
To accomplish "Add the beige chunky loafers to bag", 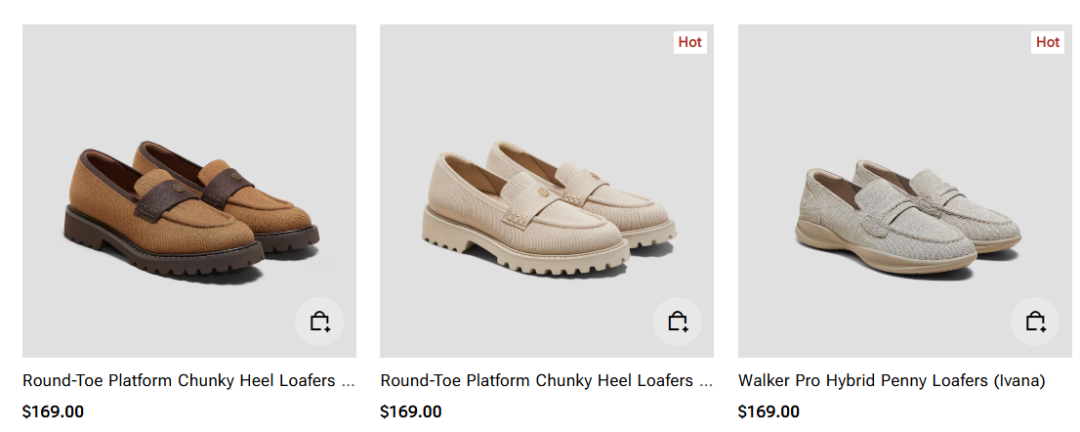I will [x=677, y=322].
